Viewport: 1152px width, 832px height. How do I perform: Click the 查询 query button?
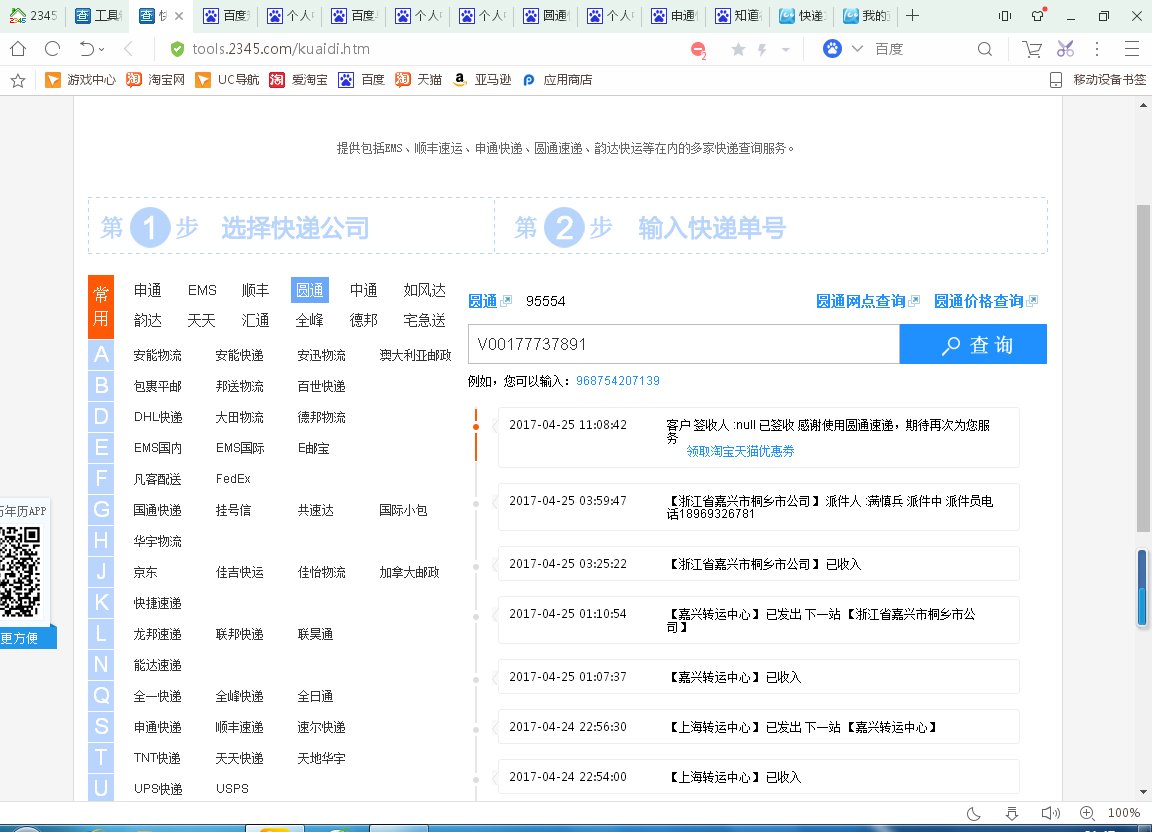pyautogui.click(x=972, y=344)
